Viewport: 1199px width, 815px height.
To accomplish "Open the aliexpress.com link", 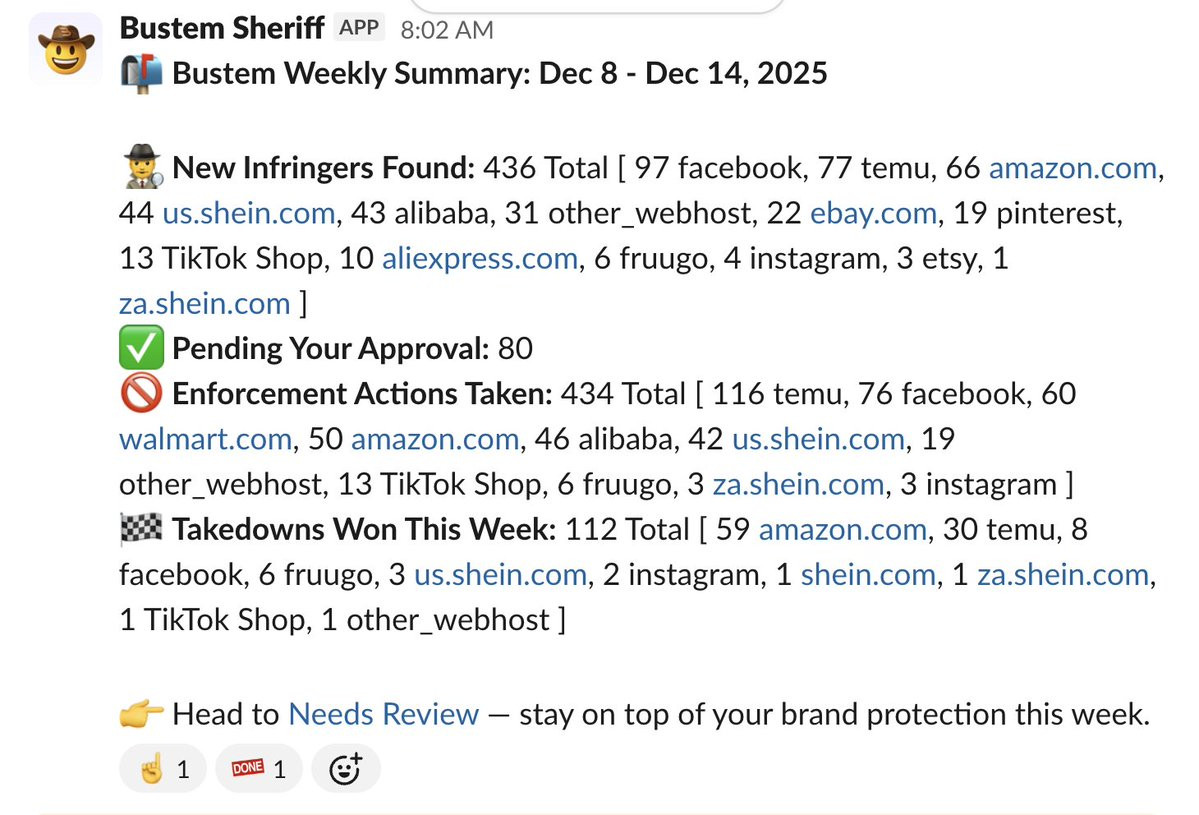I will pos(480,259).
